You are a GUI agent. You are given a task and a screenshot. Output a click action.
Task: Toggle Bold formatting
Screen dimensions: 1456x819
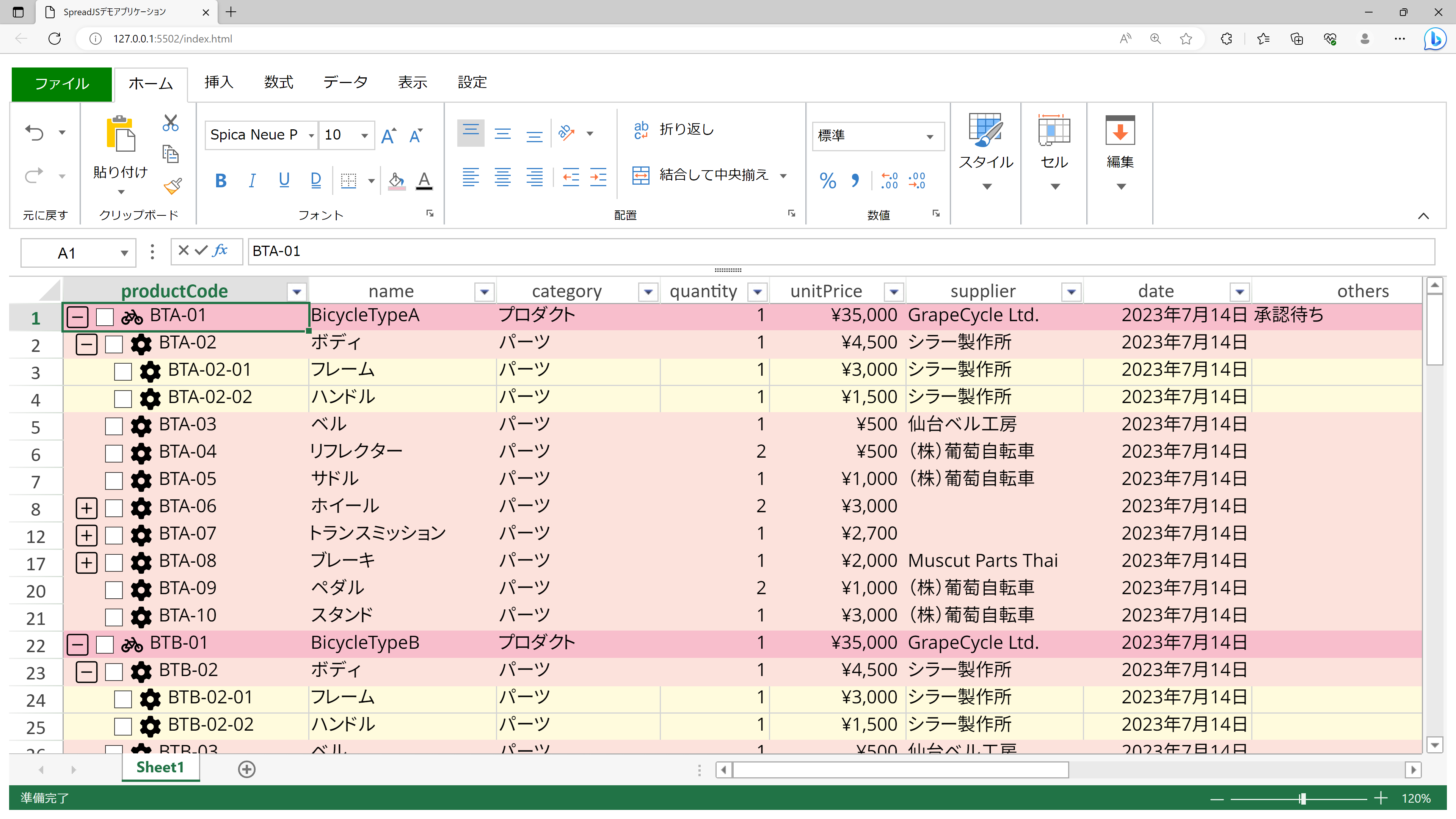(x=221, y=180)
